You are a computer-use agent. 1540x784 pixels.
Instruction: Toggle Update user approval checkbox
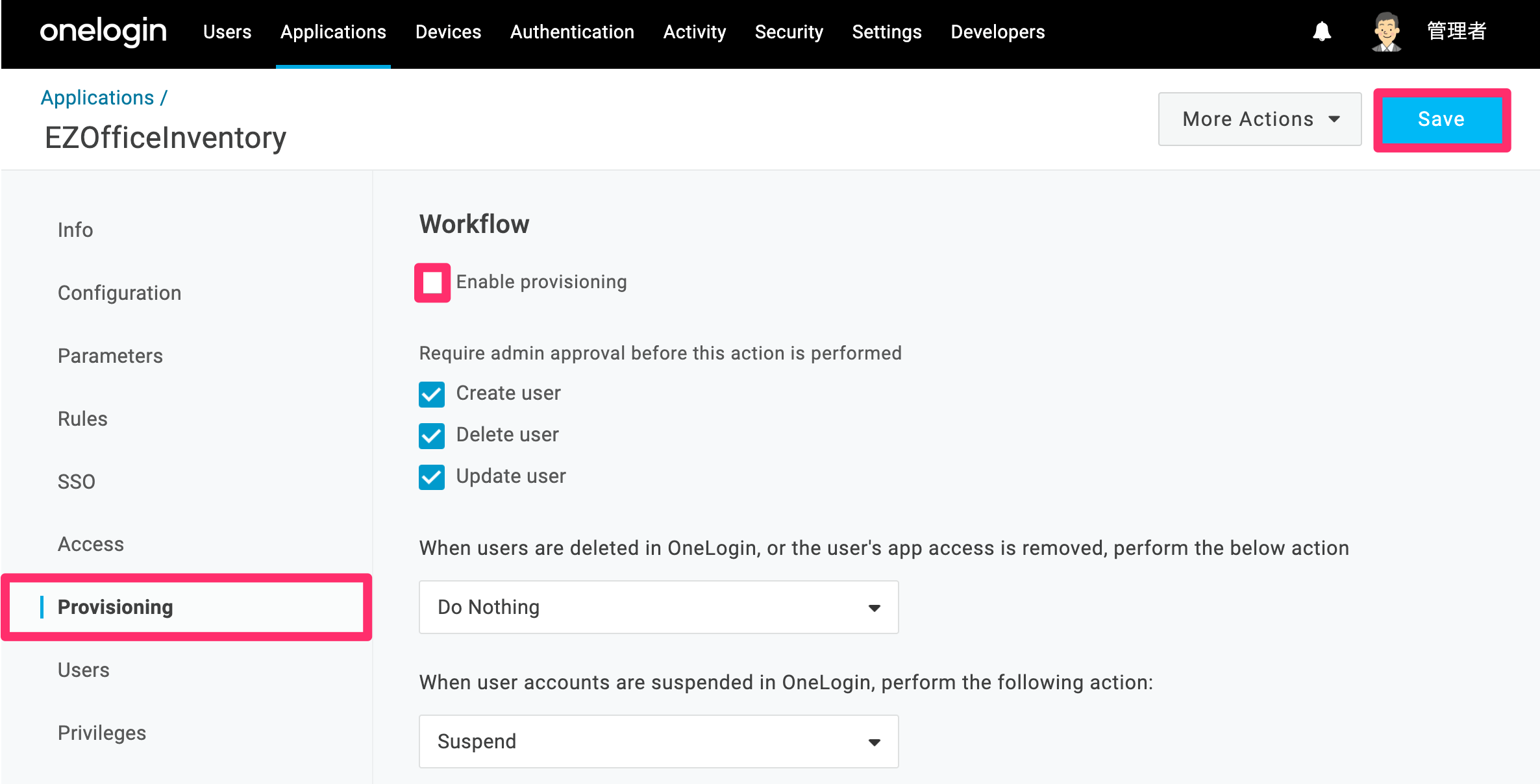(432, 477)
